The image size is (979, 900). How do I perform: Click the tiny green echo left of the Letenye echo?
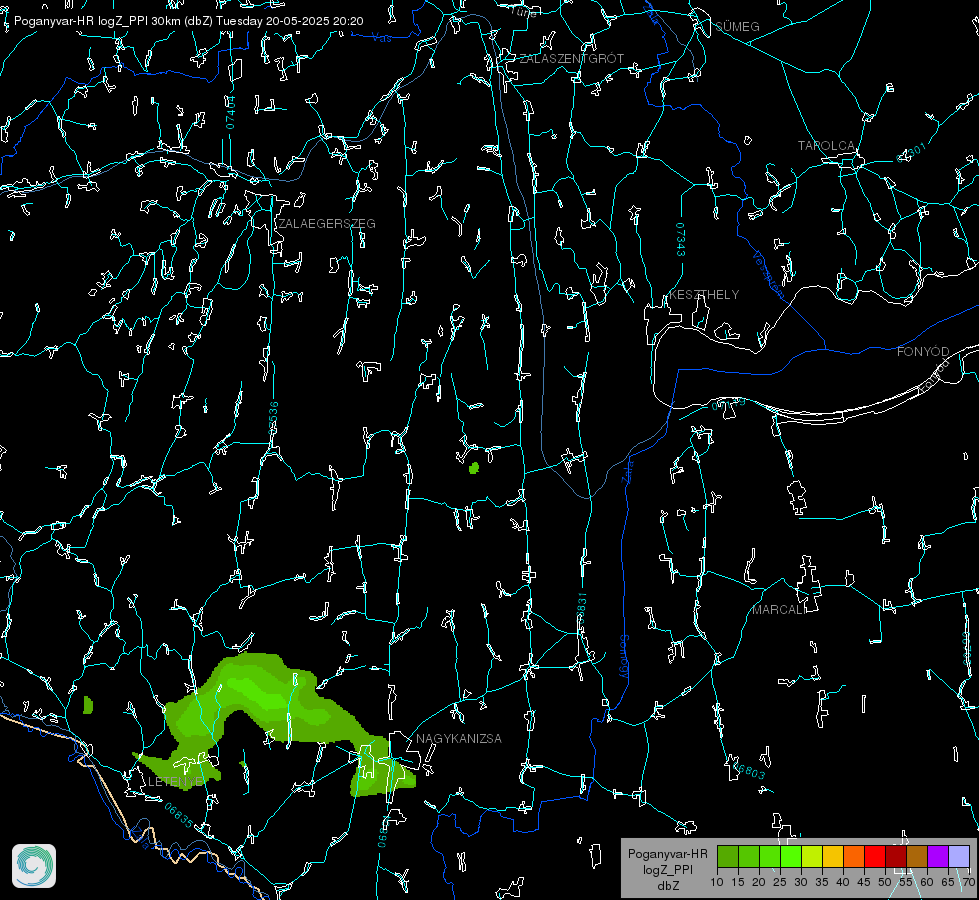(x=88, y=705)
